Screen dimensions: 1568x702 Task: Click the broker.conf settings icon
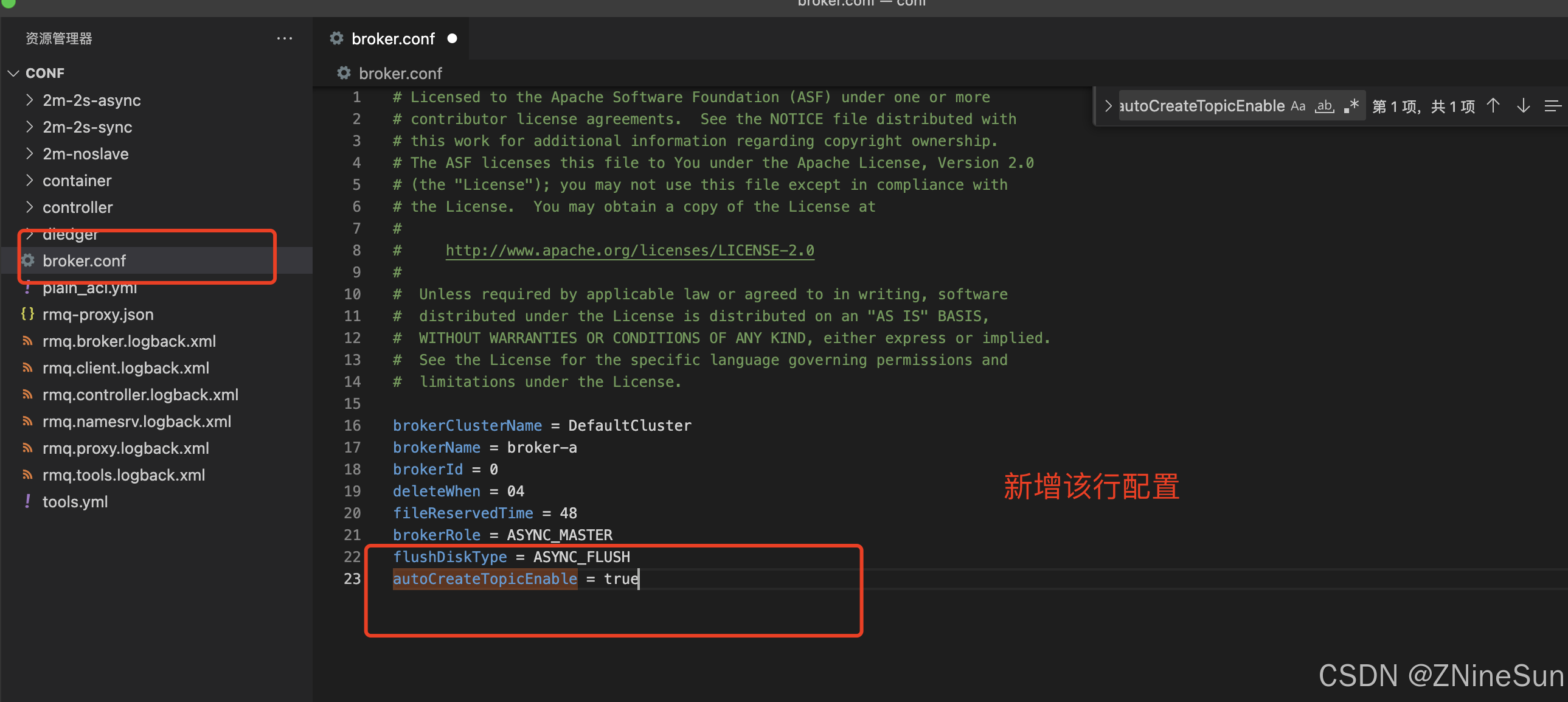[x=30, y=261]
